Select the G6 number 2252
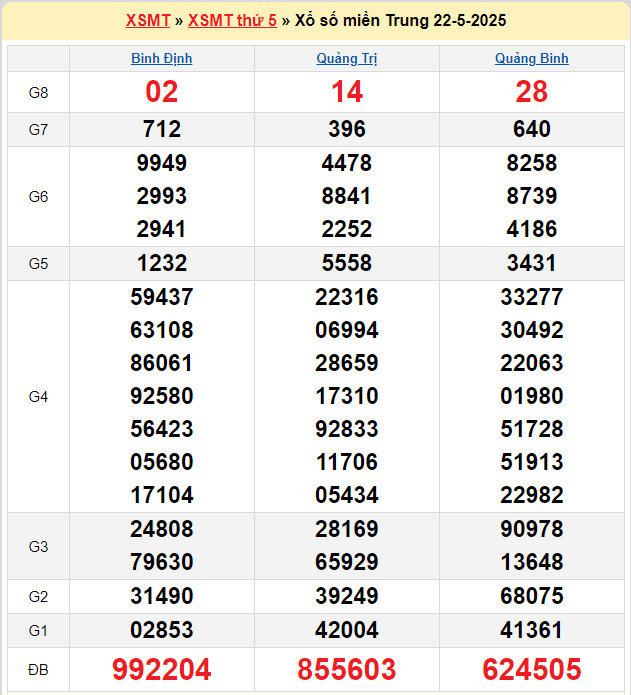The height and width of the screenshot is (695, 631). (347, 229)
